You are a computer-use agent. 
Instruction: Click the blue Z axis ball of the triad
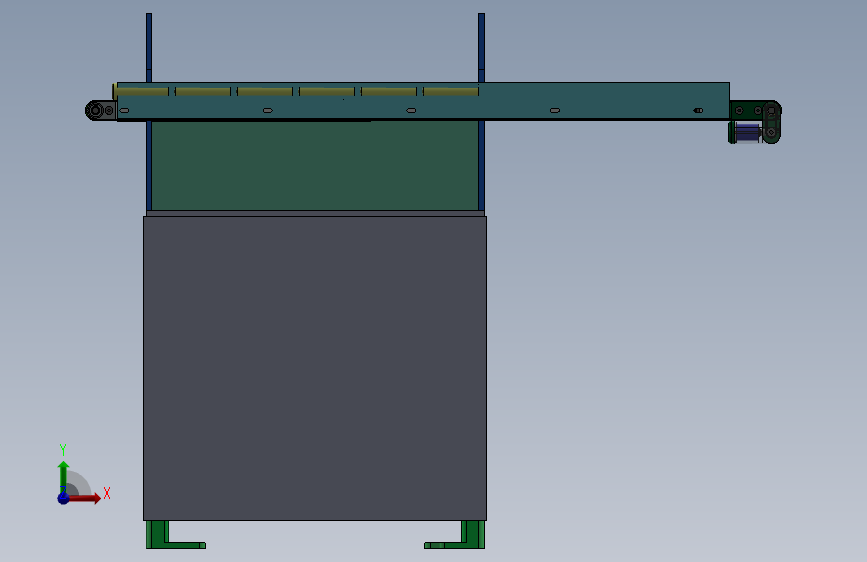pyautogui.click(x=64, y=498)
